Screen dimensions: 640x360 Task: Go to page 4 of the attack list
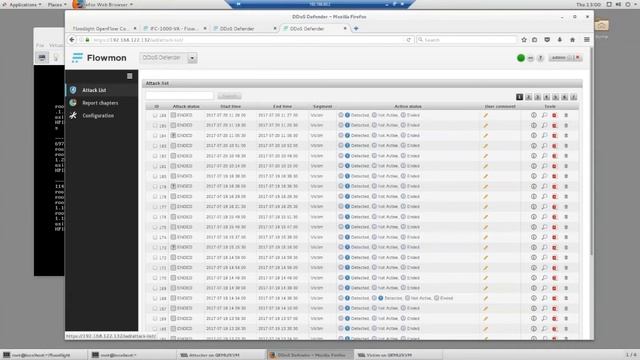[x=547, y=97]
